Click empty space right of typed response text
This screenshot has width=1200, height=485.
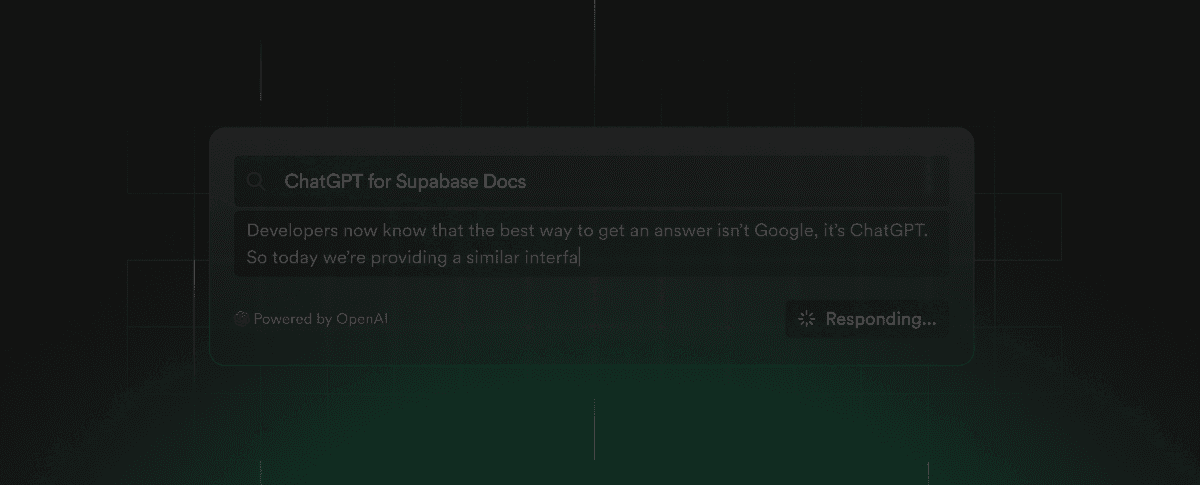tap(760, 258)
